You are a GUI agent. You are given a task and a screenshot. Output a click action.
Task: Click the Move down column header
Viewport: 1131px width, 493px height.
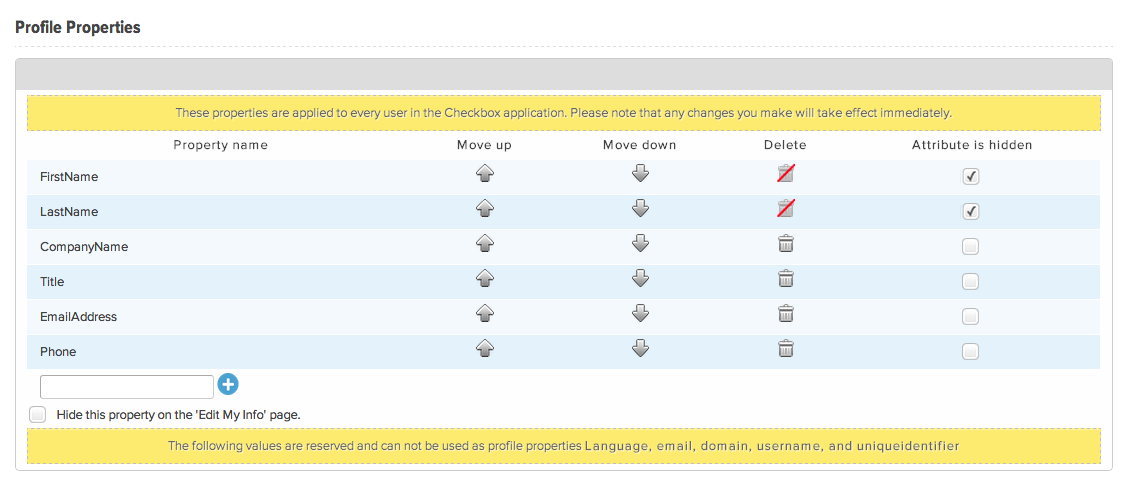[x=640, y=145]
